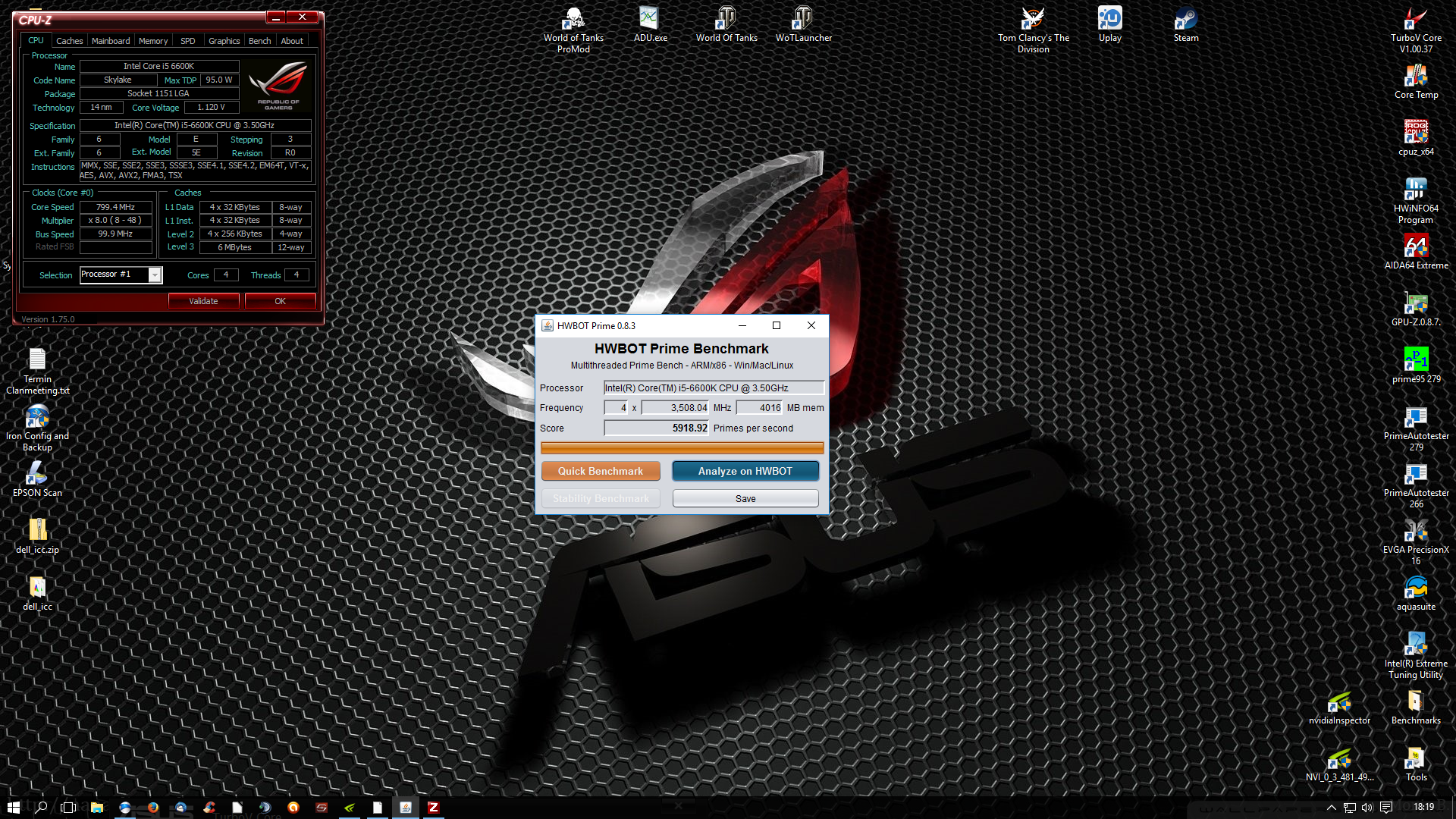The image size is (1456, 819).
Task: Click the 4016 MB mem field
Action: (x=759, y=407)
